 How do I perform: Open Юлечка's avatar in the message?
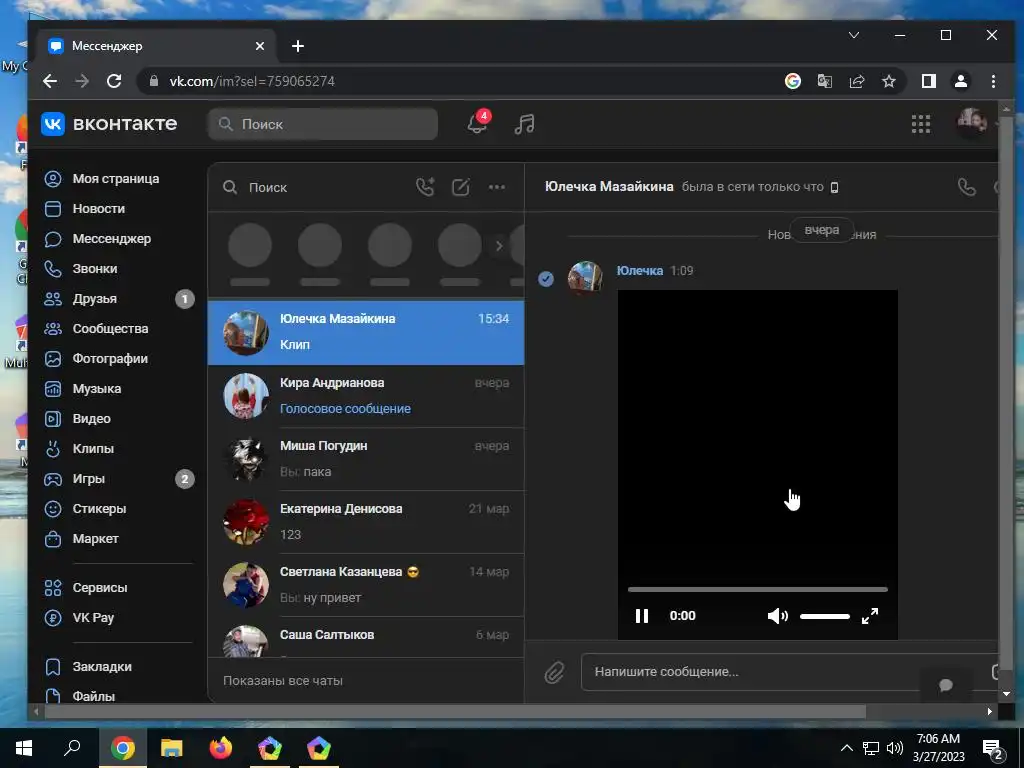click(585, 278)
